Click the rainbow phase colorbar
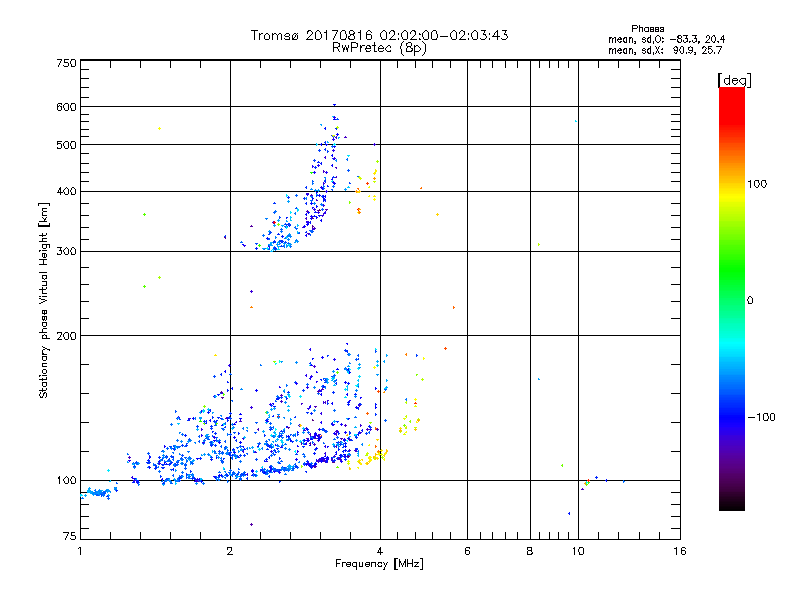Image resolution: width=800 pixels, height=600 pixels. click(x=732, y=299)
